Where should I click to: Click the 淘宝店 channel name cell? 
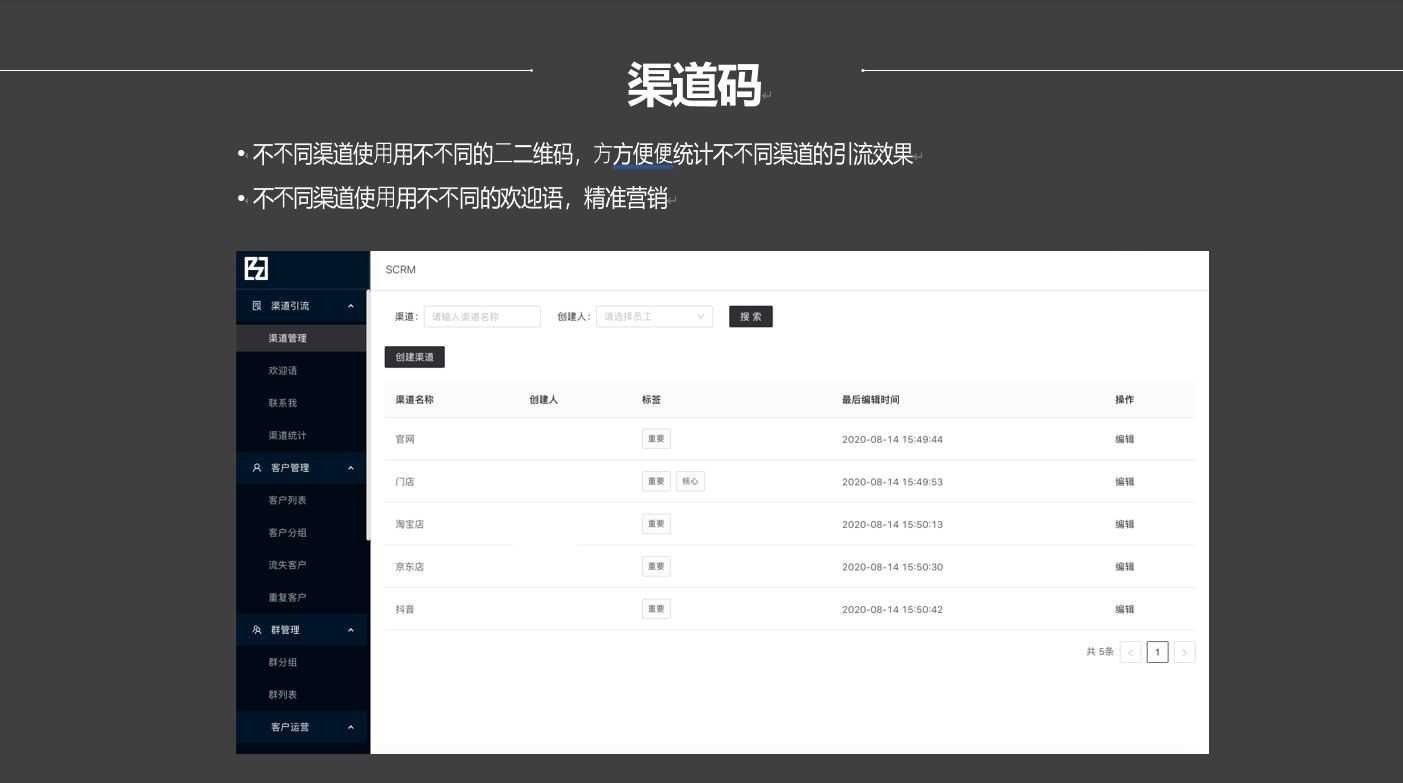click(410, 524)
